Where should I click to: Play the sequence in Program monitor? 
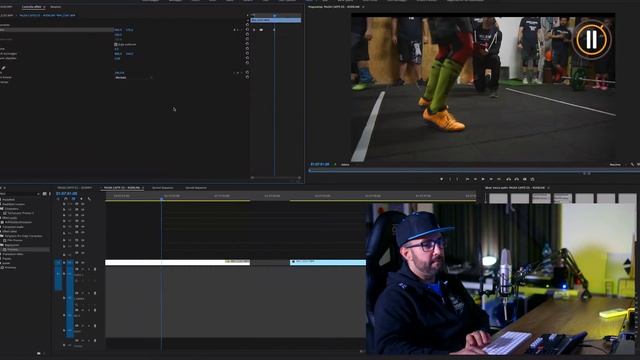click(x=483, y=179)
